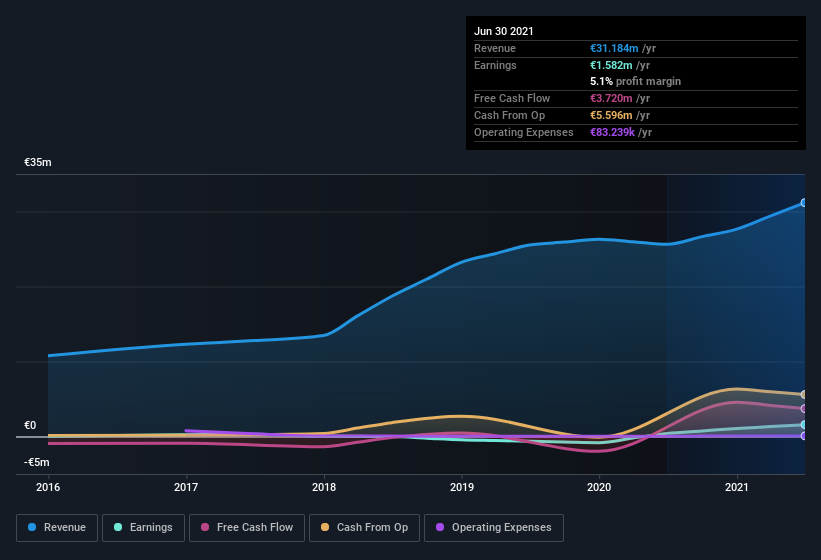
Task: Click the Free Cash Flow tooltip label
Action: tap(512, 98)
